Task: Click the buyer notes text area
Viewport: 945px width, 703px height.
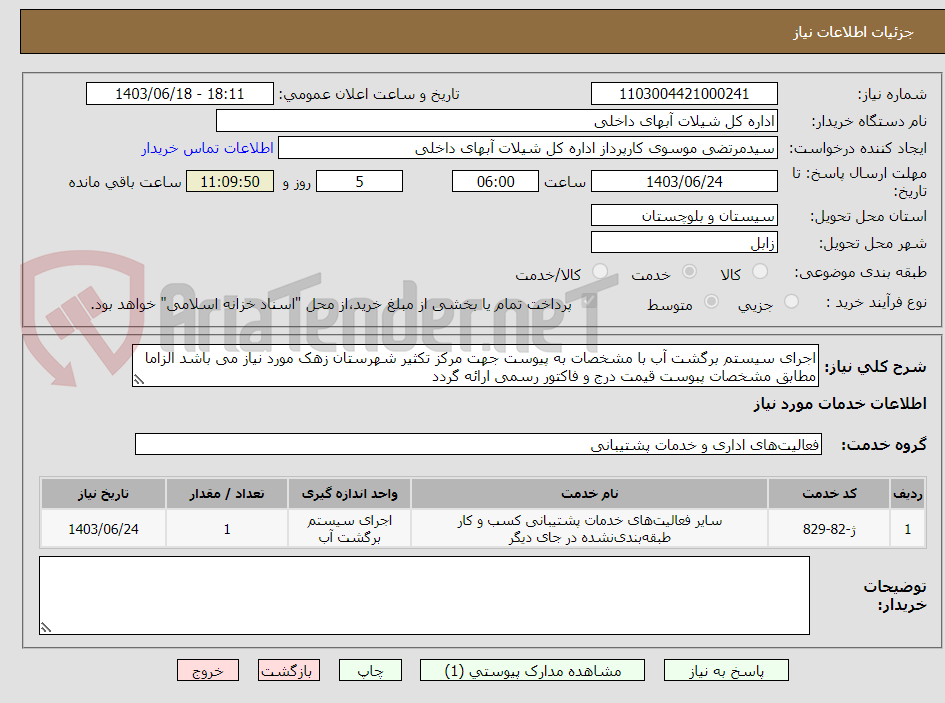Action: click(424, 596)
